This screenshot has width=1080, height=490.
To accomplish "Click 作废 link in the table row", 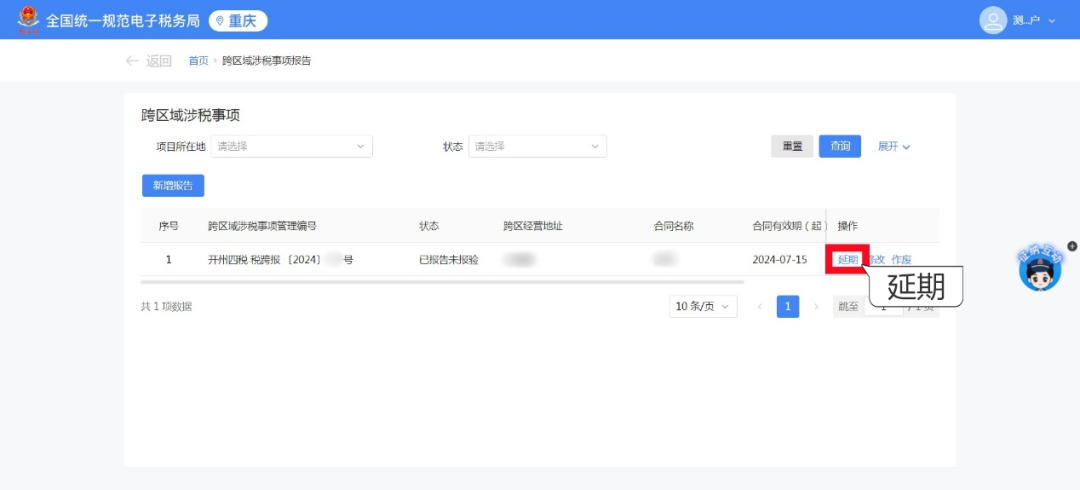I will [901, 260].
